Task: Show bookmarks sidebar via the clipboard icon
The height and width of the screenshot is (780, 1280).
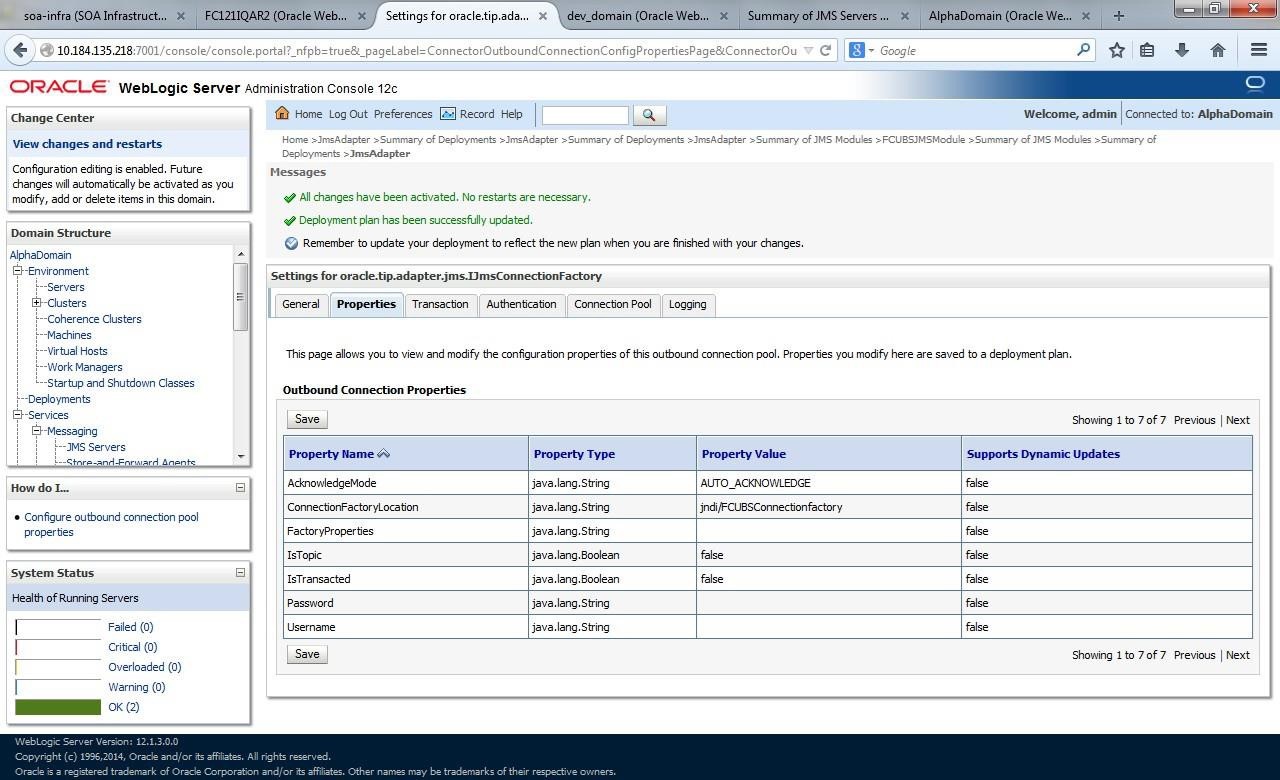Action: coord(1146,50)
